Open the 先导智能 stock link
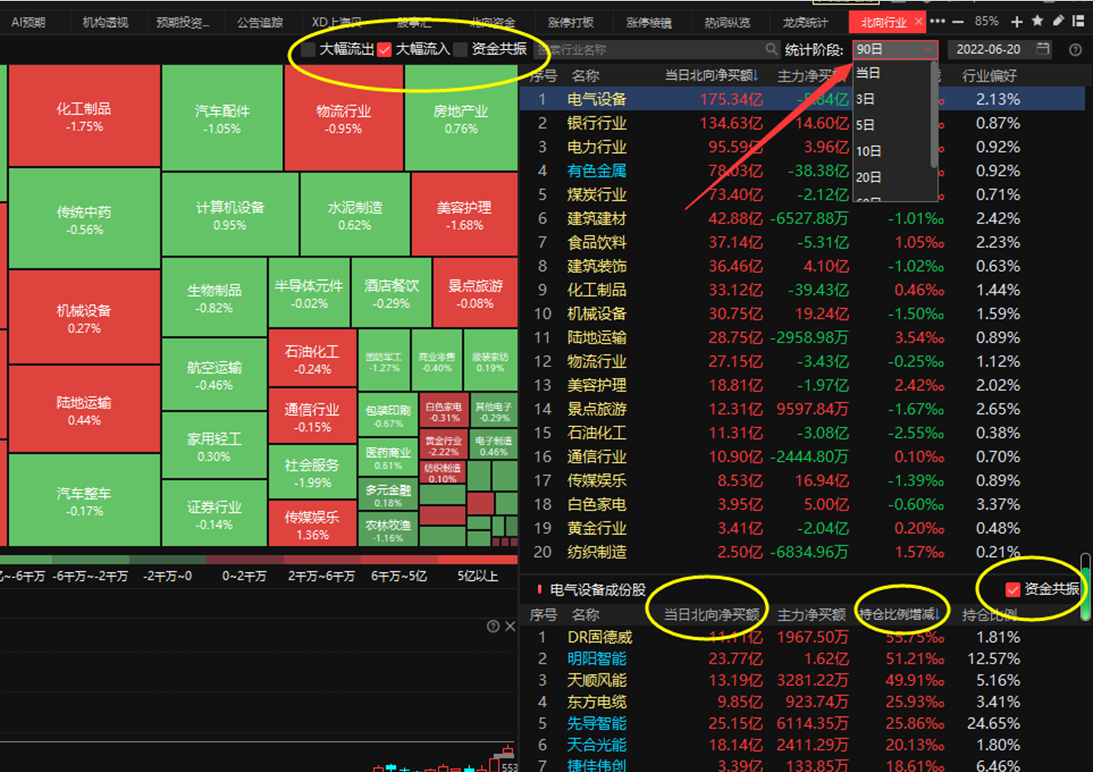 (x=596, y=723)
